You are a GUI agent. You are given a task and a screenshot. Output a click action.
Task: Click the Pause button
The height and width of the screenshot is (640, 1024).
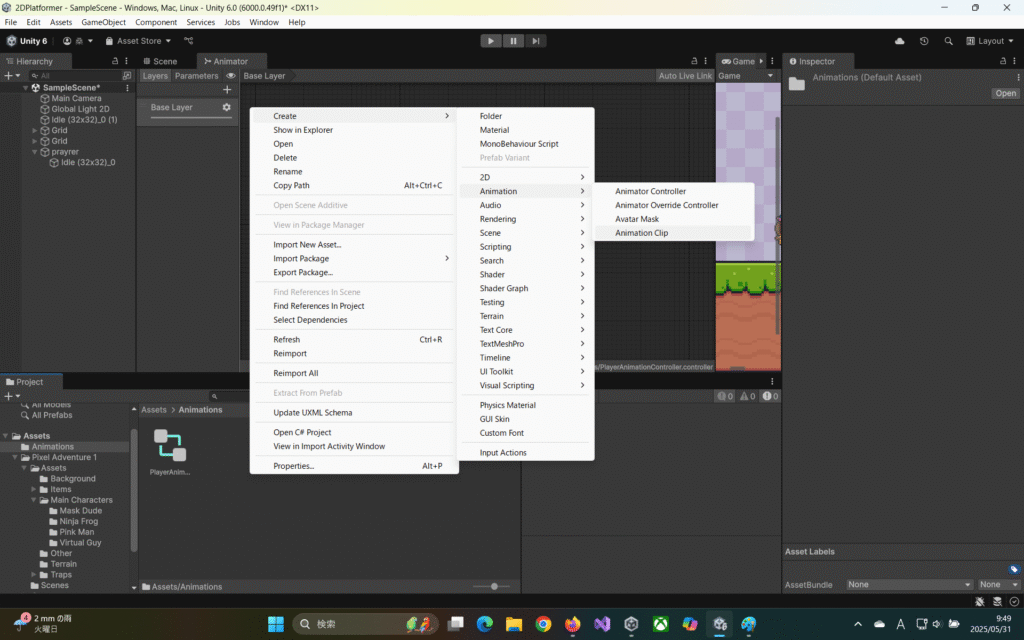[513, 40]
